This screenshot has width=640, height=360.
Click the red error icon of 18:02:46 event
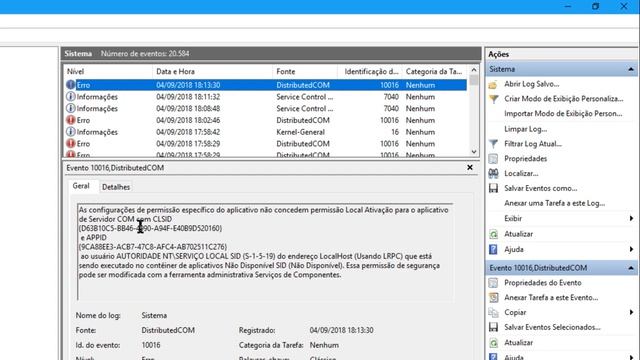click(x=71, y=120)
